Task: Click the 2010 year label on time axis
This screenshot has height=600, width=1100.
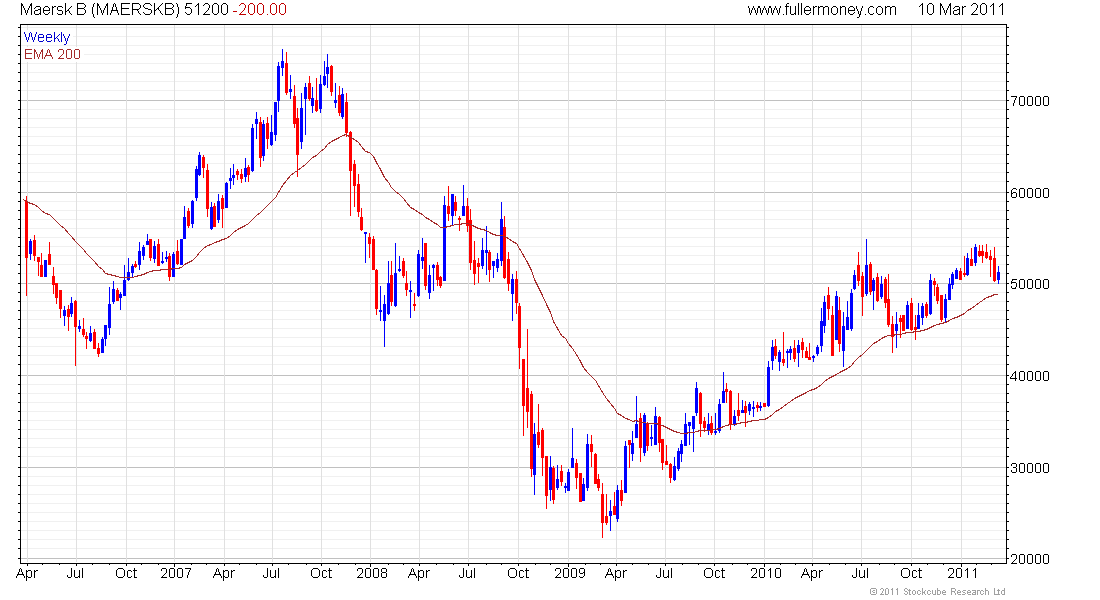Action: tap(765, 573)
